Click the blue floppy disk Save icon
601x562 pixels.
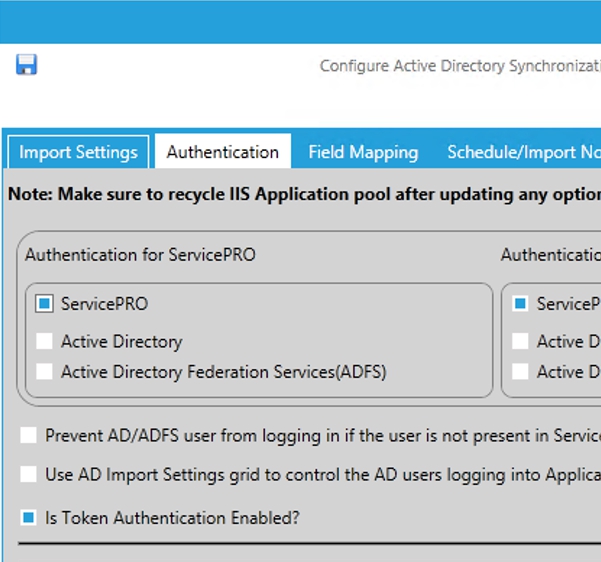[26, 64]
